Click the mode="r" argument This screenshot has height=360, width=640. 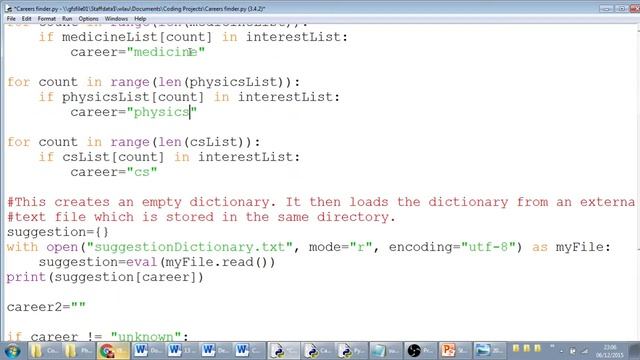341,247
